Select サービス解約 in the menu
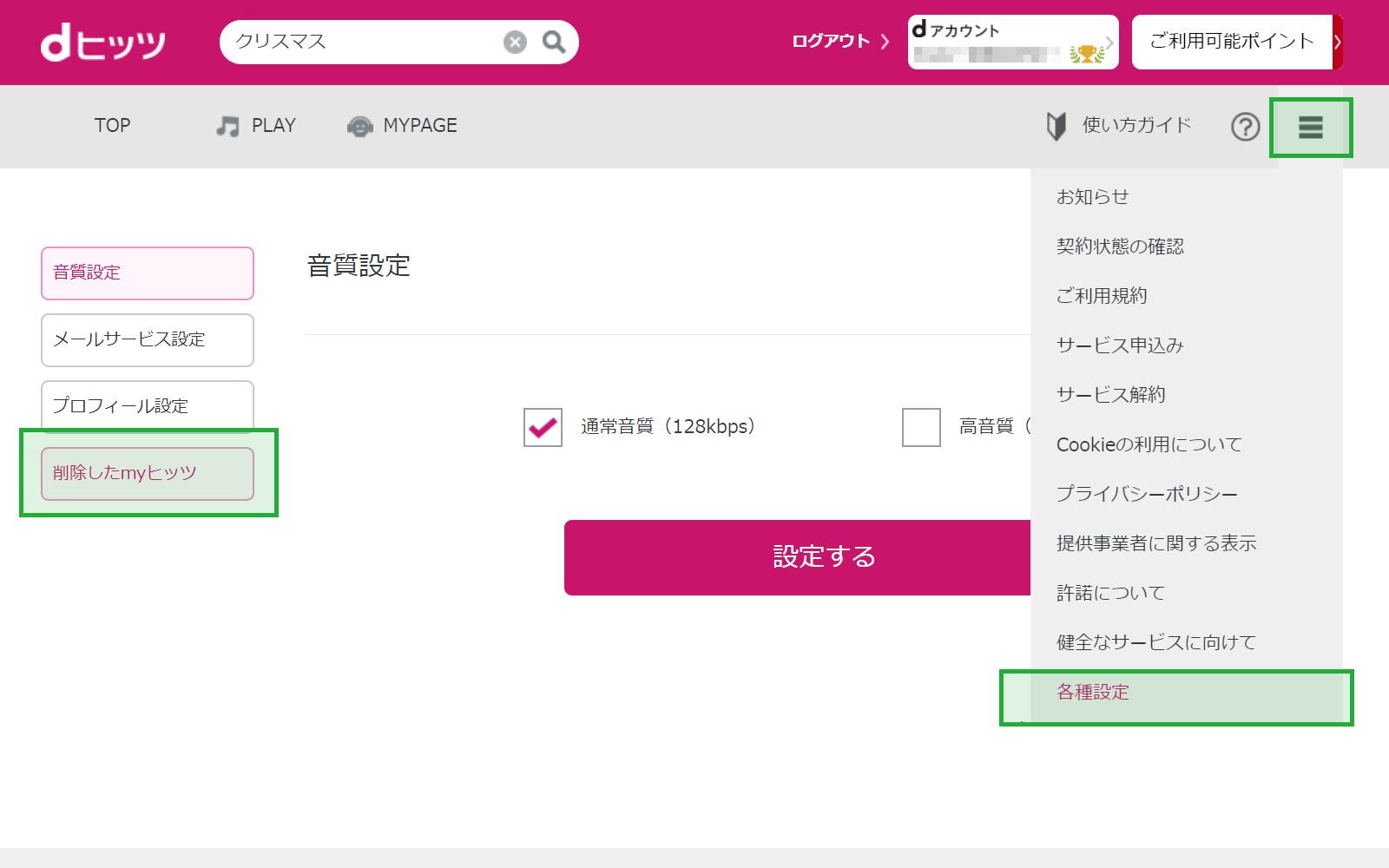Image resolution: width=1389 pixels, height=868 pixels. pyautogui.click(x=1111, y=395)
